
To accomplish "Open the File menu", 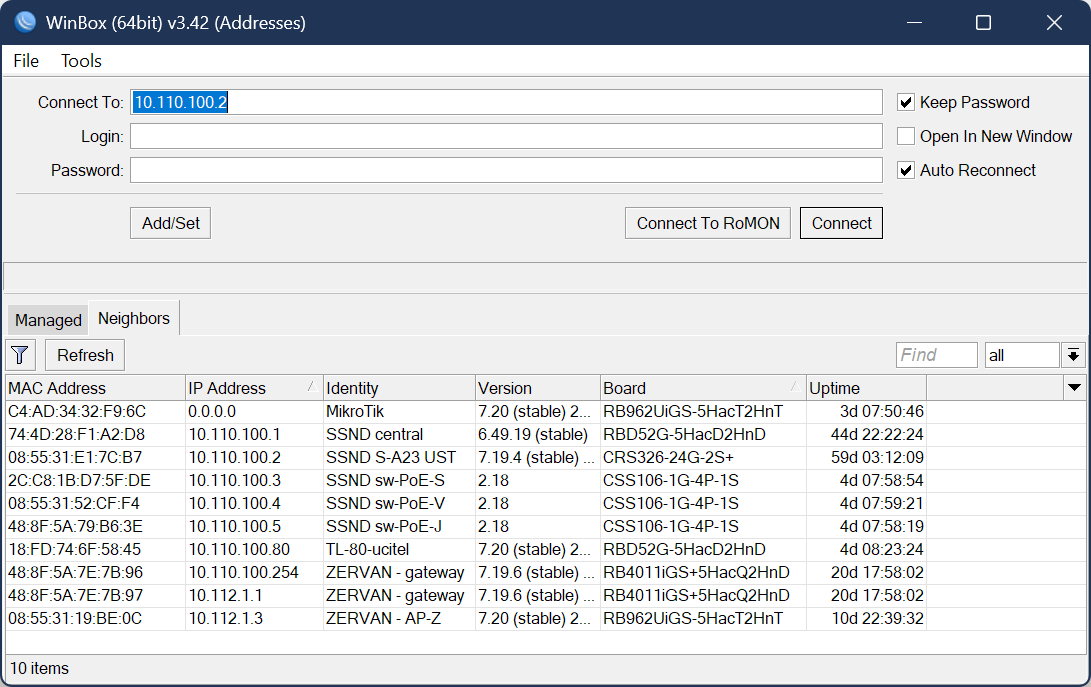I will [x=26, y=61].
